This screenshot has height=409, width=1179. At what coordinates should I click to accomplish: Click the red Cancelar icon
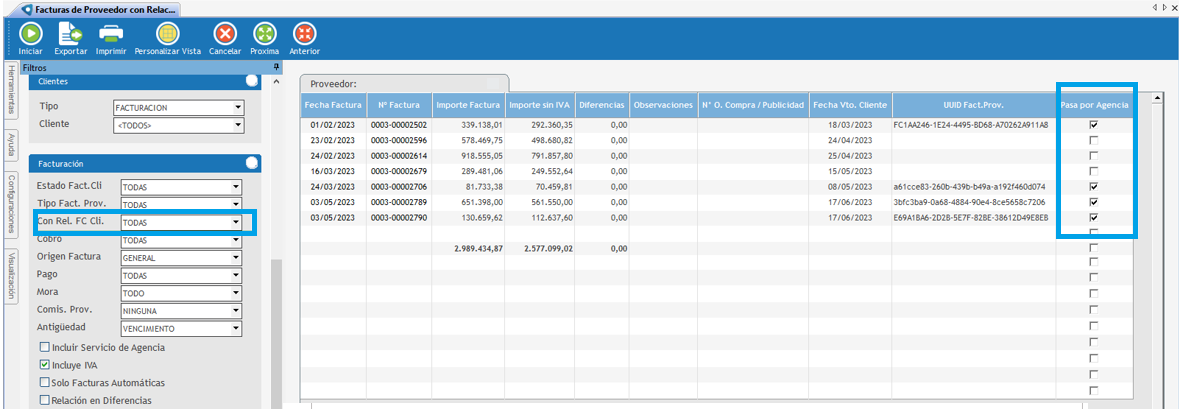click(225, 35)
